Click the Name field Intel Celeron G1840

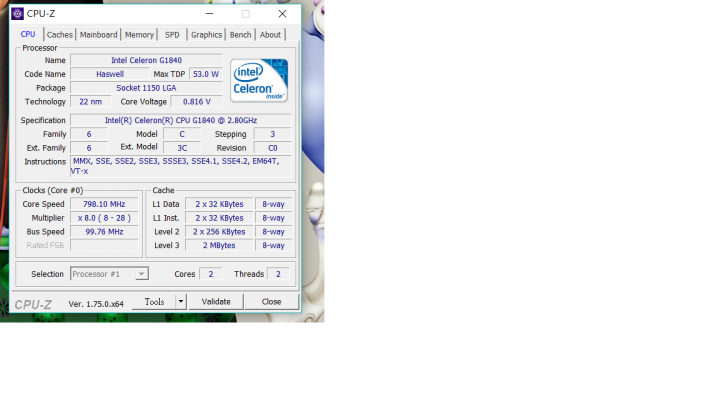pos(146,60)
